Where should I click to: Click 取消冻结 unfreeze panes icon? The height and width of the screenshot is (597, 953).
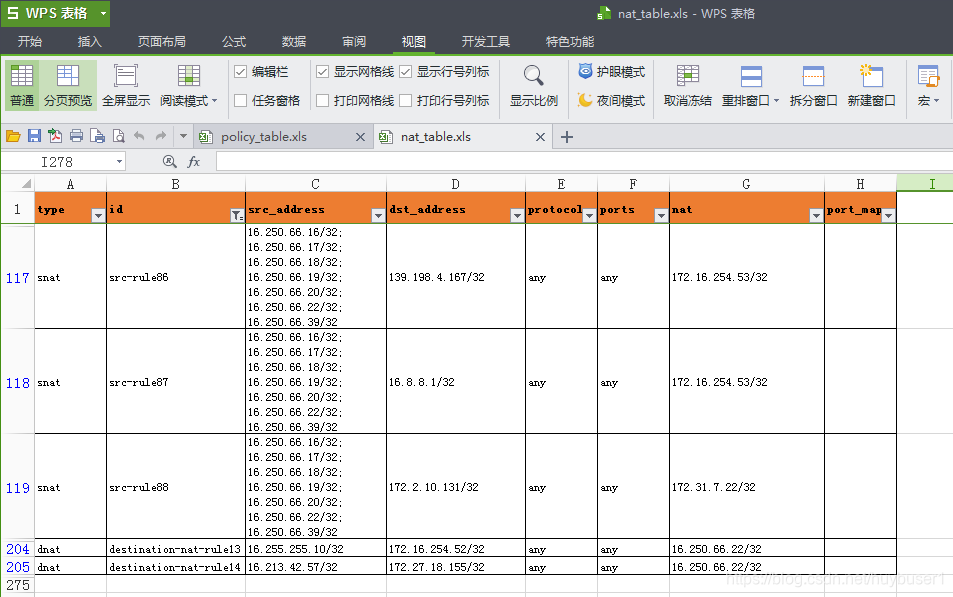coord(687,77)
